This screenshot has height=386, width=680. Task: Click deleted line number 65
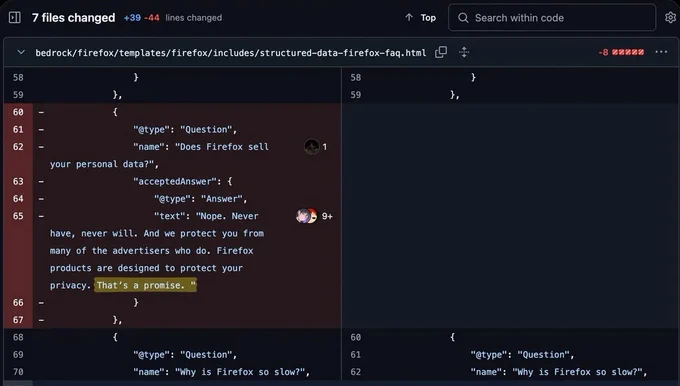pyautogui.click(x=18, y=216)
